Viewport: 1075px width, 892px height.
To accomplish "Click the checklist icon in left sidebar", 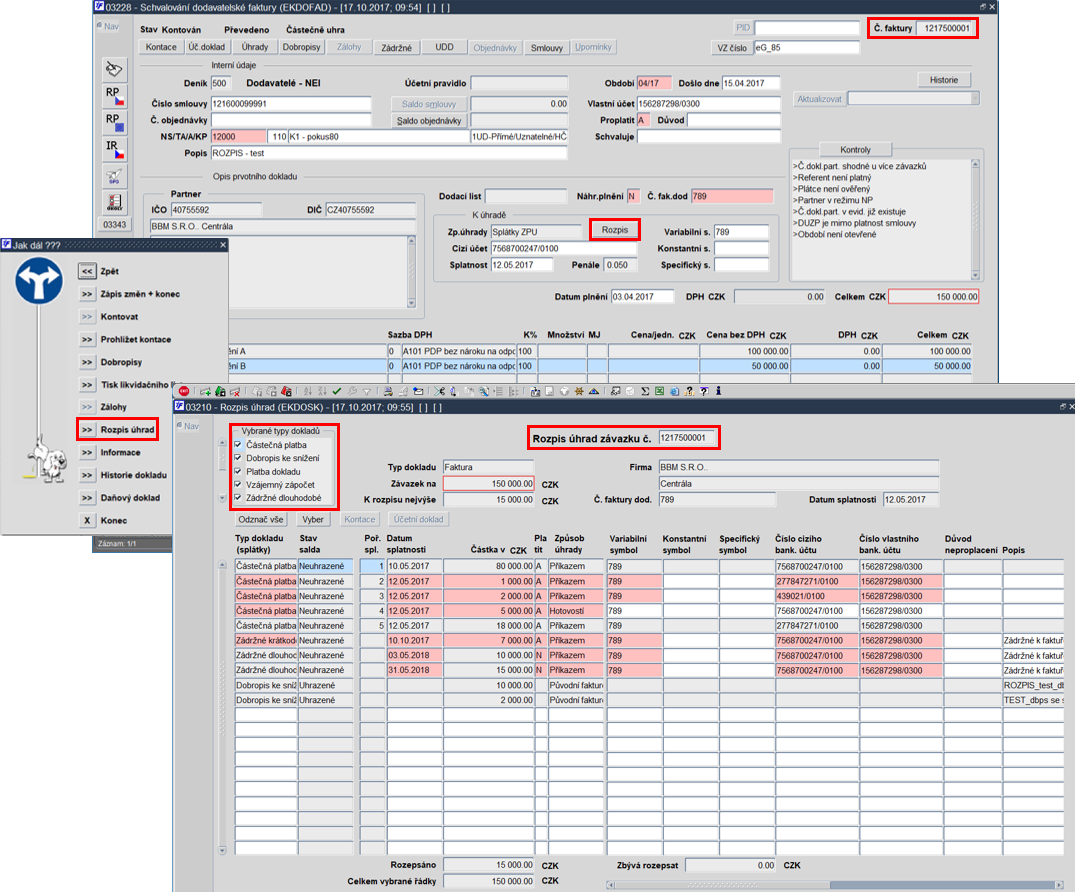I will pos(114,202).
